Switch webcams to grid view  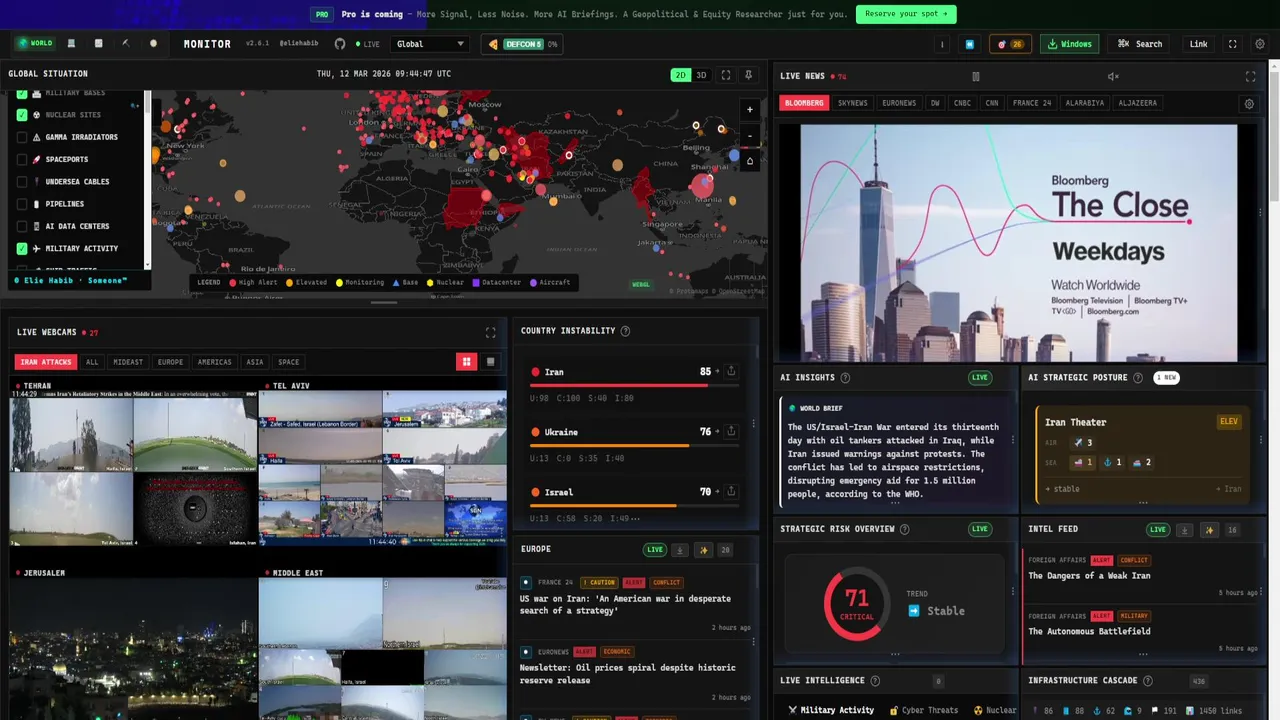pos(466,362)
